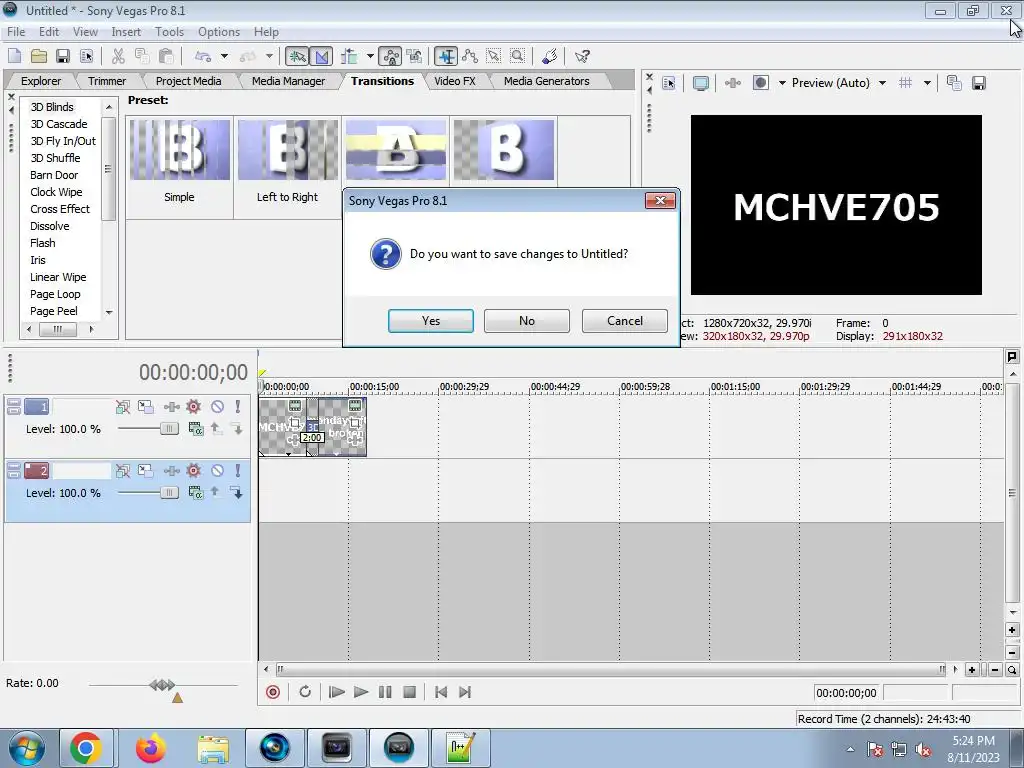Open the Redo history dropdown arrow
Viewport: 1024px width, 768px height.
coord(269,57)
